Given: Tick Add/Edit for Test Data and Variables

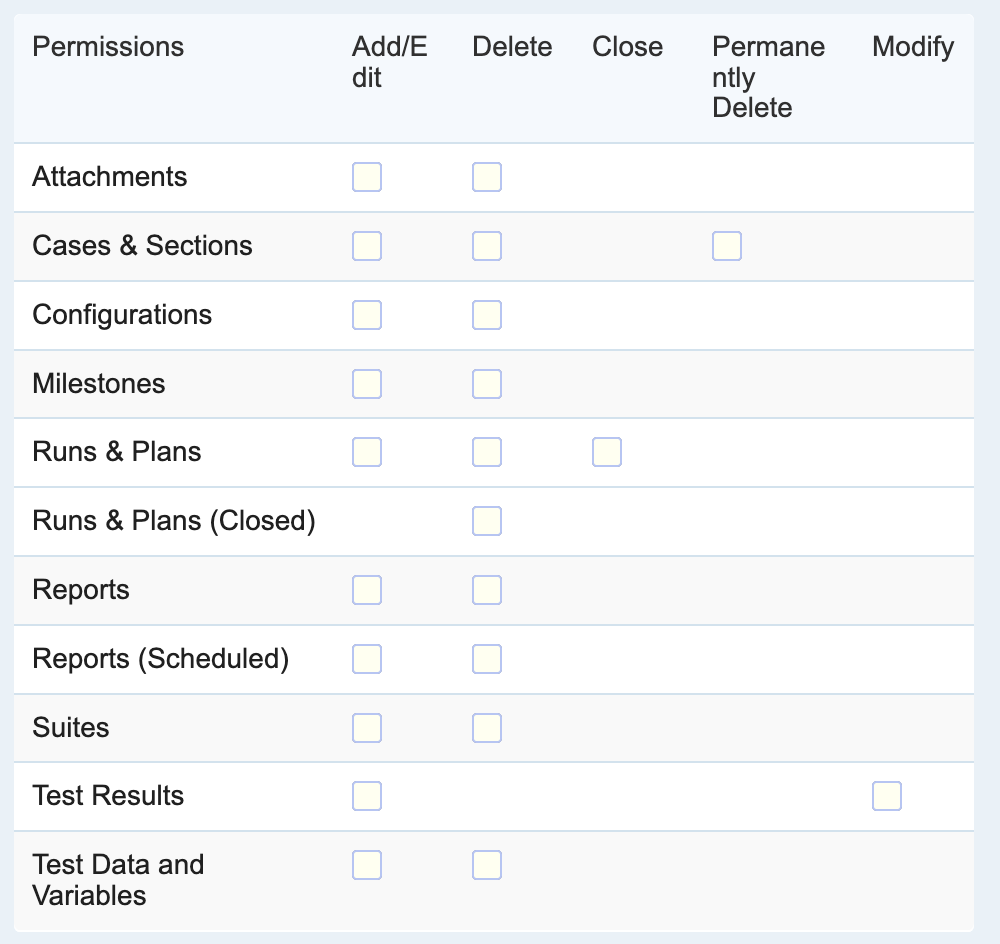Looking at the screenshot, I should click(367, 865).
